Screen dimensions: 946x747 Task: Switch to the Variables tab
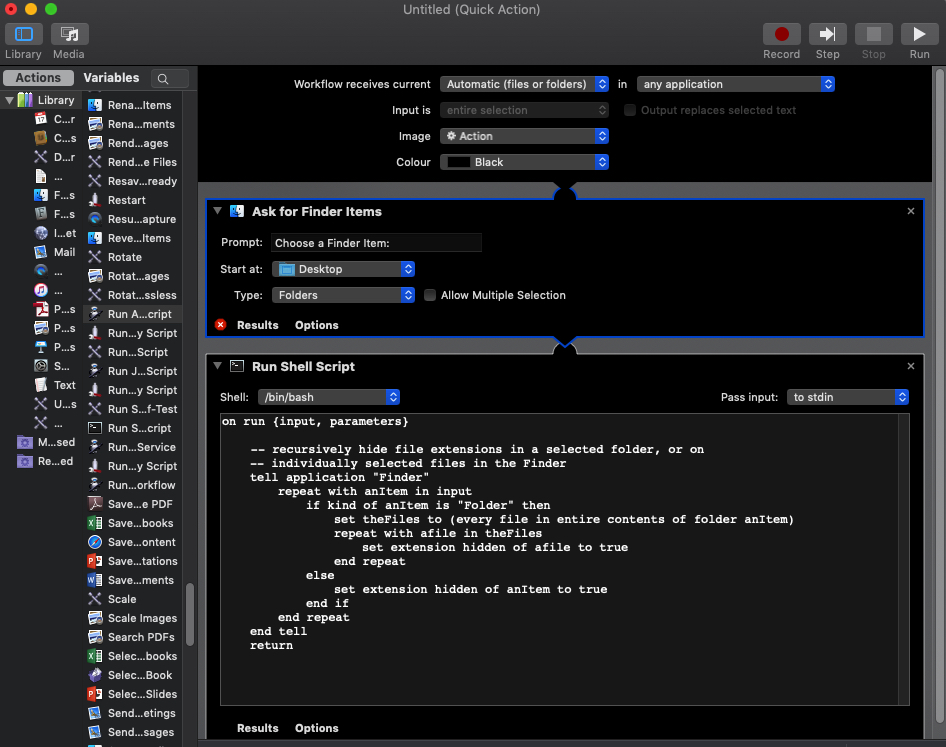(111, 78)
